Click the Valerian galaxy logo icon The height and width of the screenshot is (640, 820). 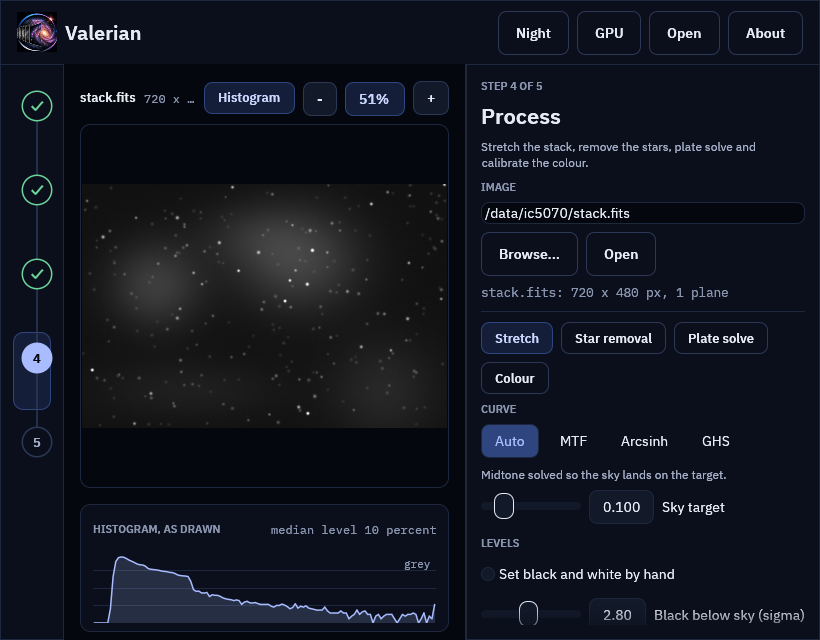coord(37,32)
